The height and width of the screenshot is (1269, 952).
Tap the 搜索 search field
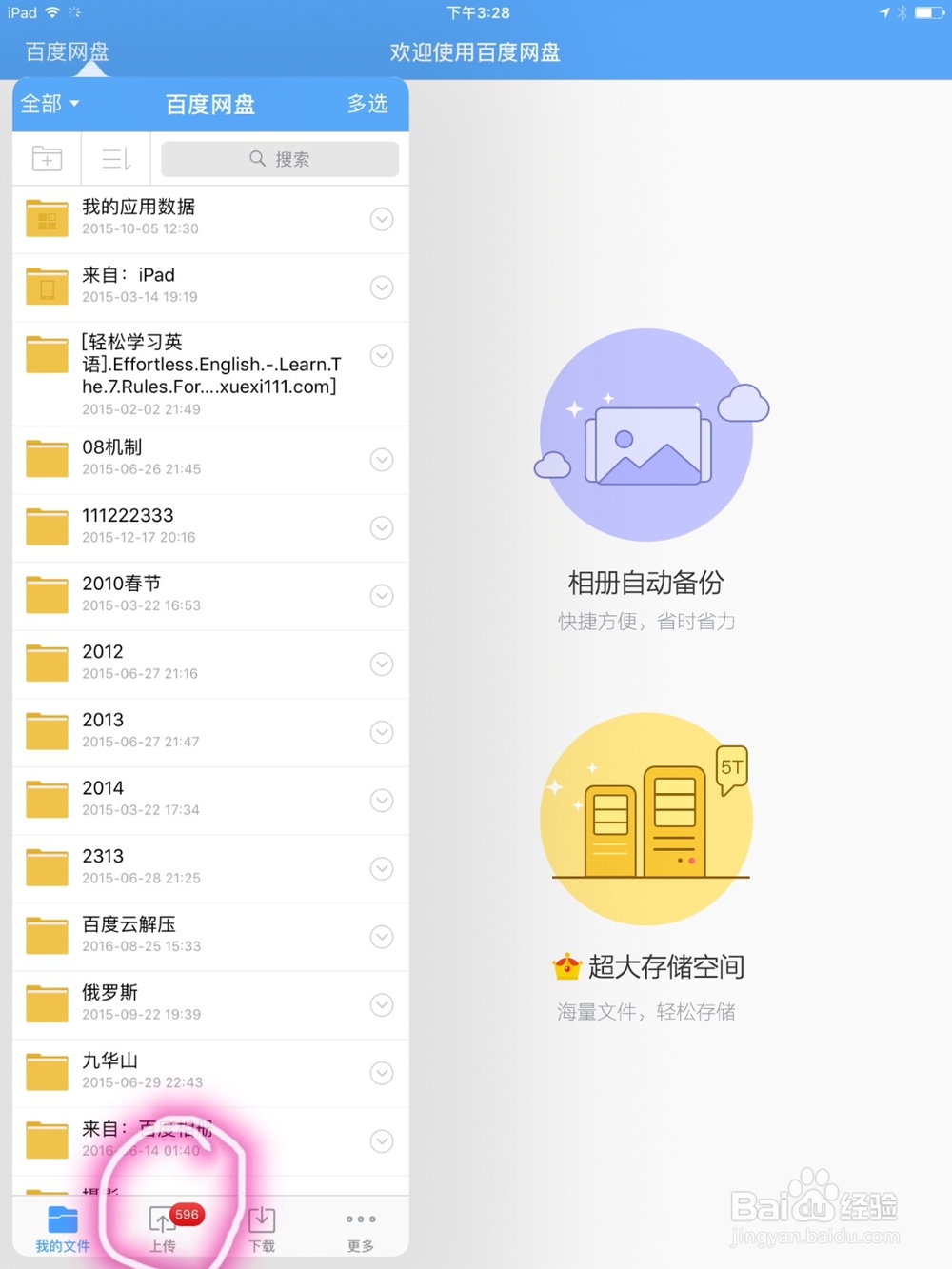[x=280, y=158]
